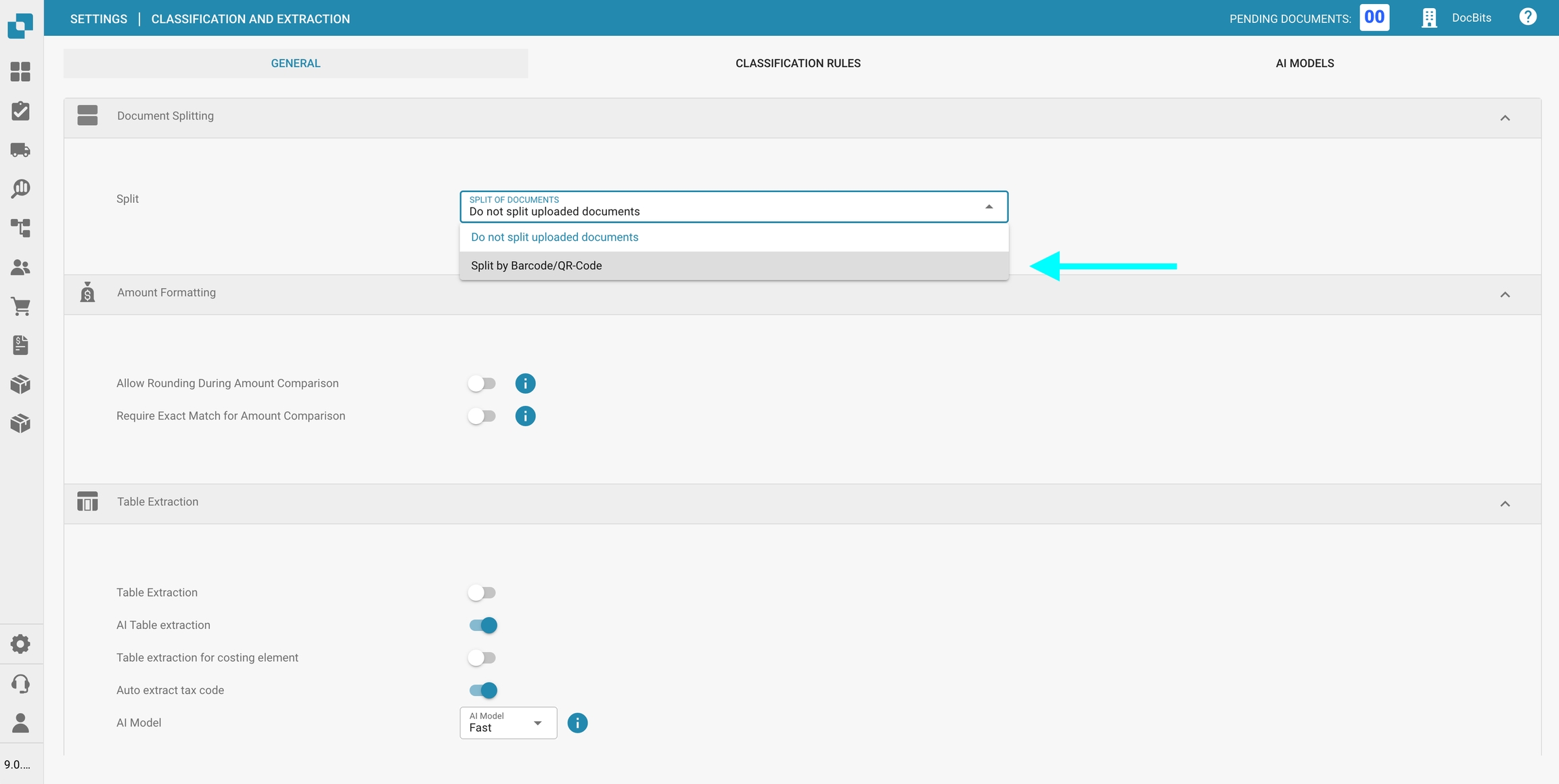
Task: Open the AI Model Fast dropdown
Action: 508,722
